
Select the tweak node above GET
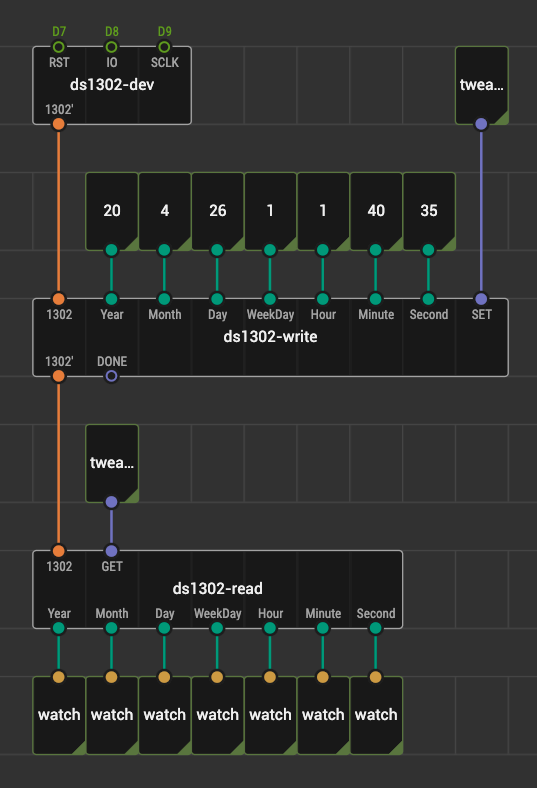[x=112, y=463]
